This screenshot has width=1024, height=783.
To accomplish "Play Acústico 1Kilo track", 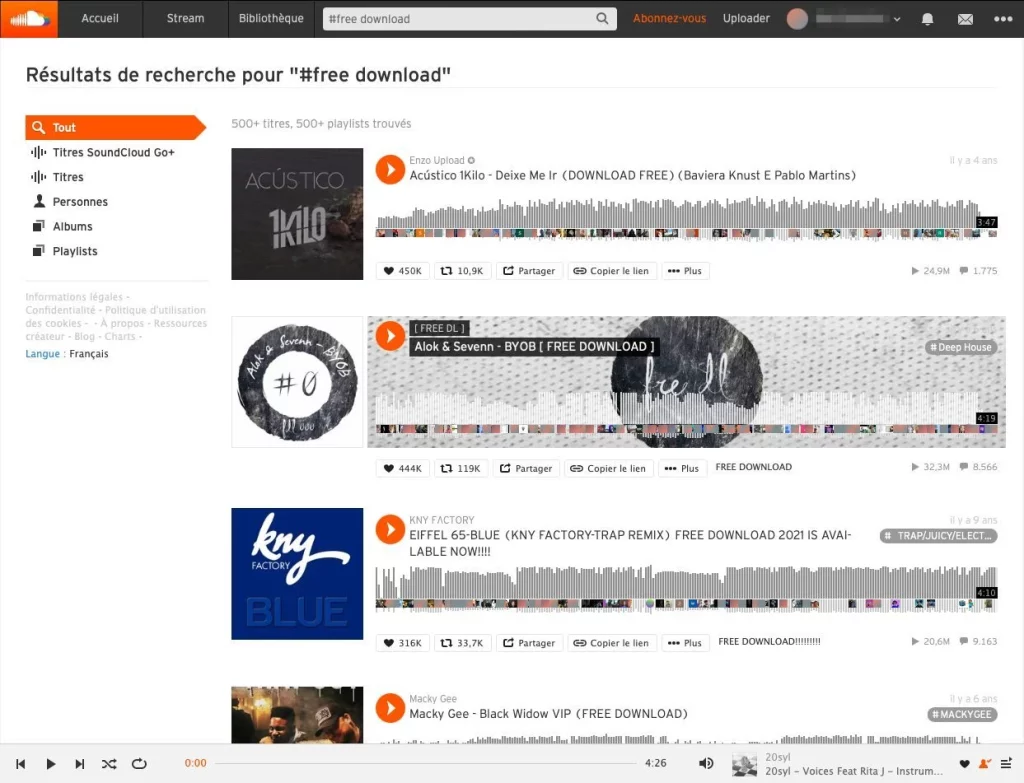I will pos(390,169).
